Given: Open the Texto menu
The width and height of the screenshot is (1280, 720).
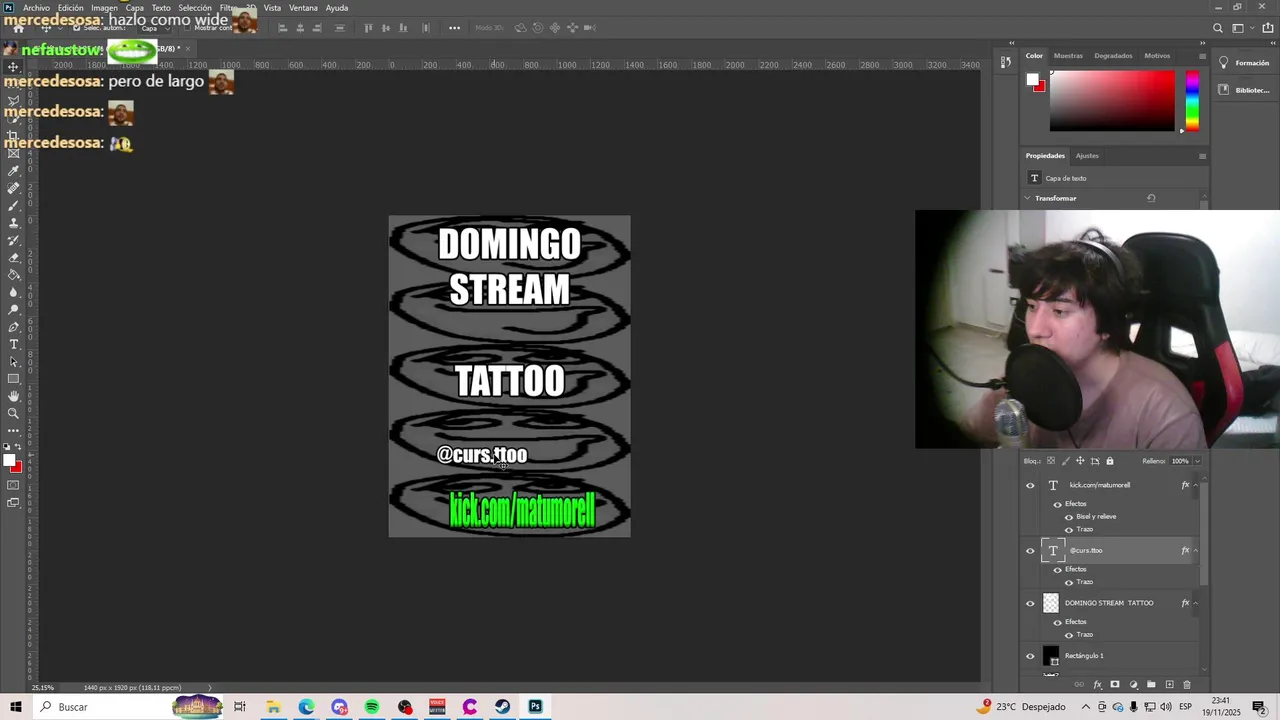Looking at the screenshot, I should [161, 8].
